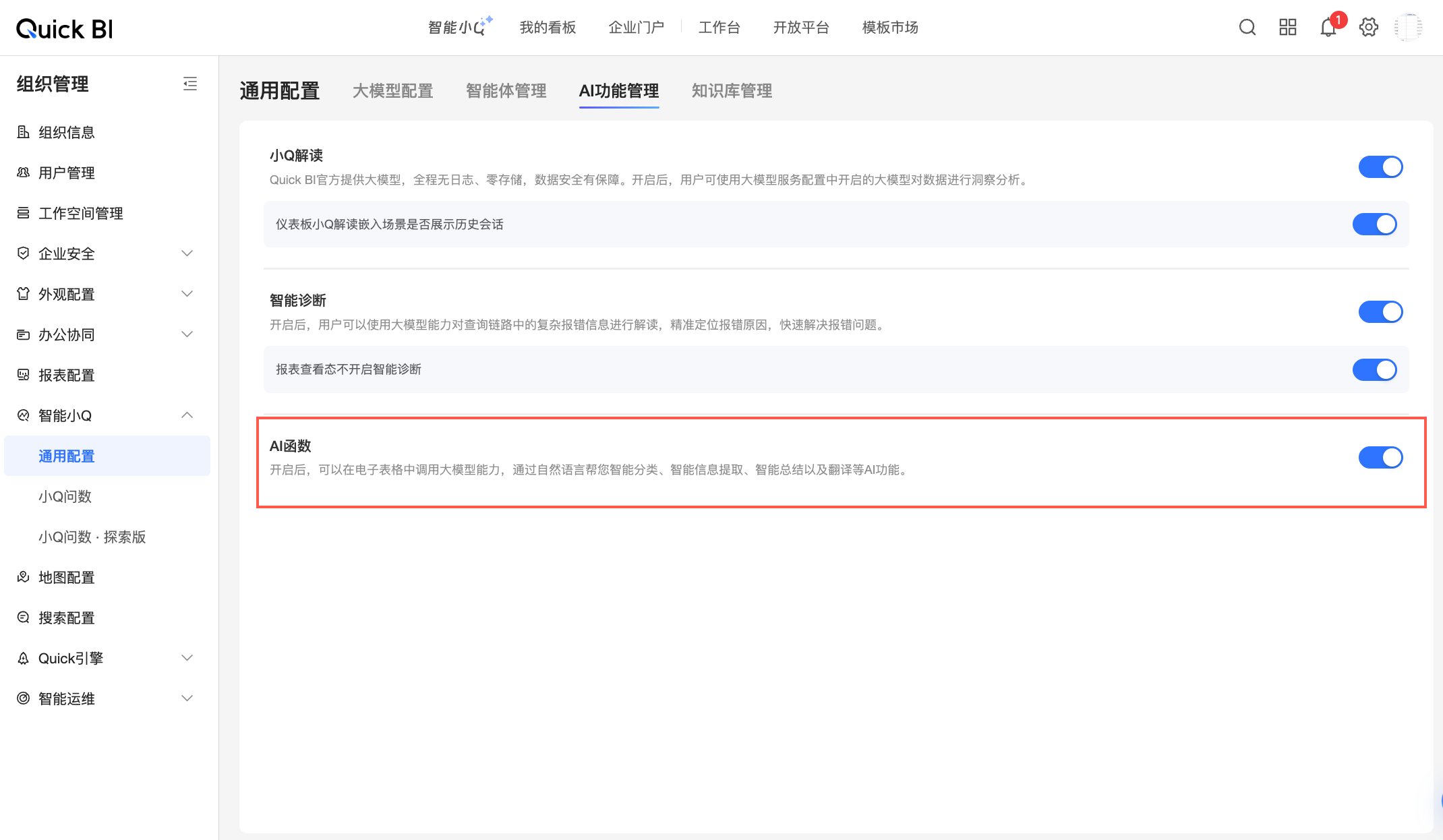This screenshot has height=840, width=1443.
Task: Open the search magnifier in top bar
Action: point(1247,28)
